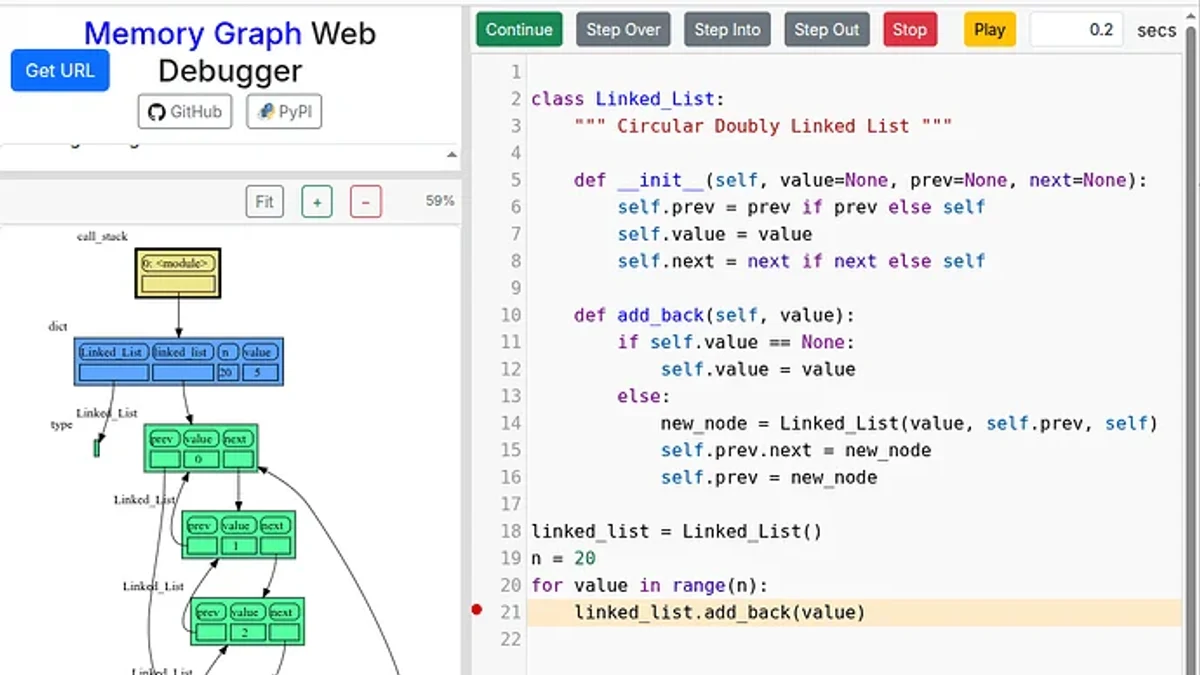This screenshot has height=675, width=1200.
Task: Click the Linked_List node with value 0
Action: 201,448
